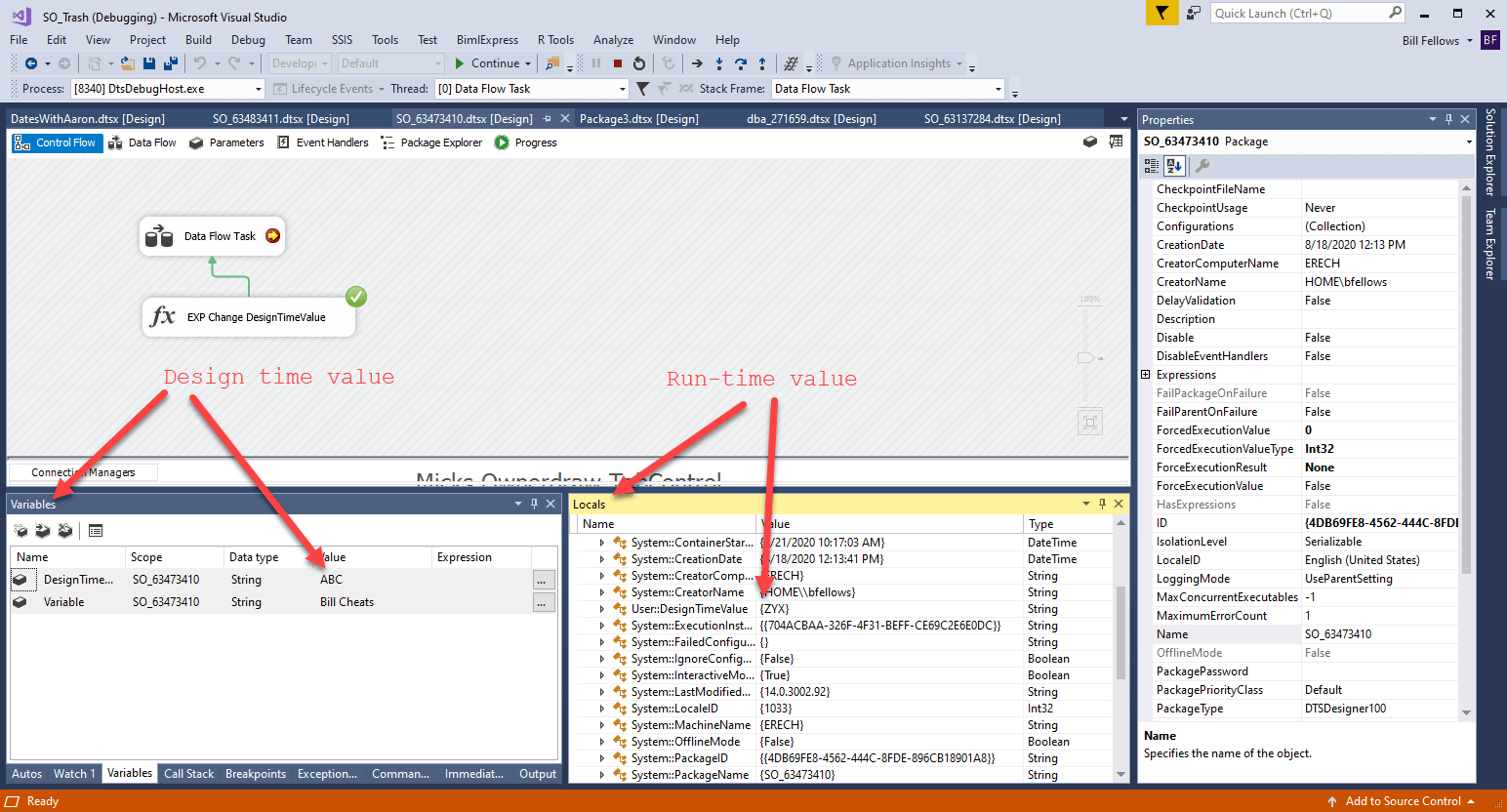The height and width of the screenshot is (812, 1507).
Task: Toggle pin on the SO_63473410.dtsx tab
Action: tap(547, 119)
